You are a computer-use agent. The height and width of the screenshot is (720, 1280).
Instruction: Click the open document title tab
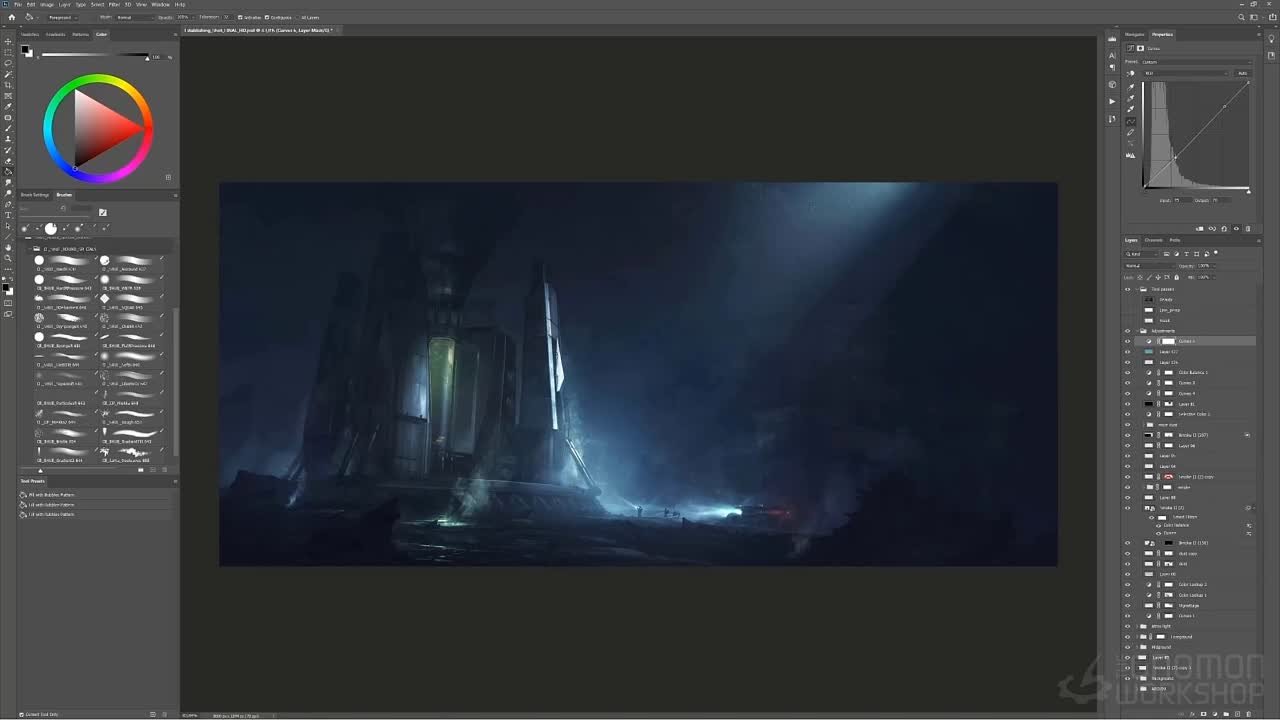(x=260, y=30)
